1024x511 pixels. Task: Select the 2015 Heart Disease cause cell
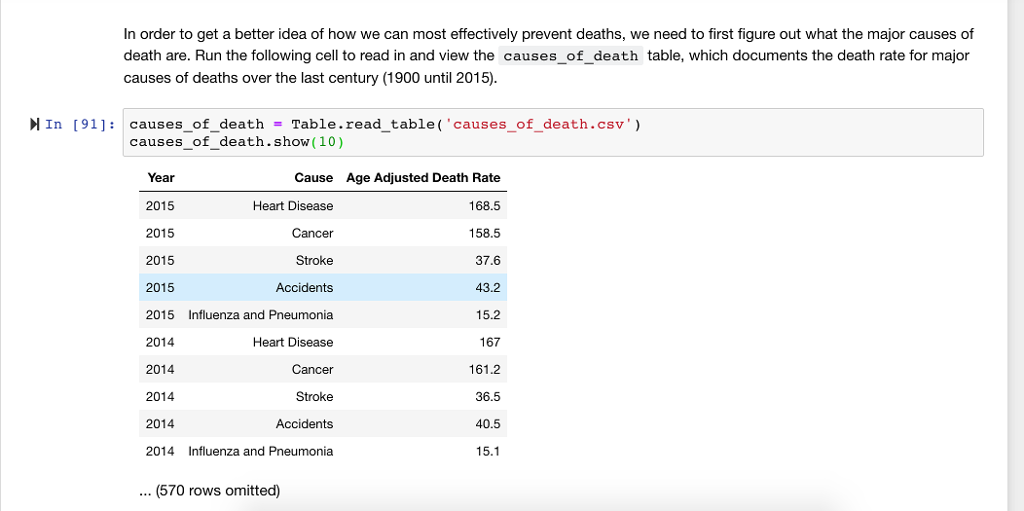[293, 206]
